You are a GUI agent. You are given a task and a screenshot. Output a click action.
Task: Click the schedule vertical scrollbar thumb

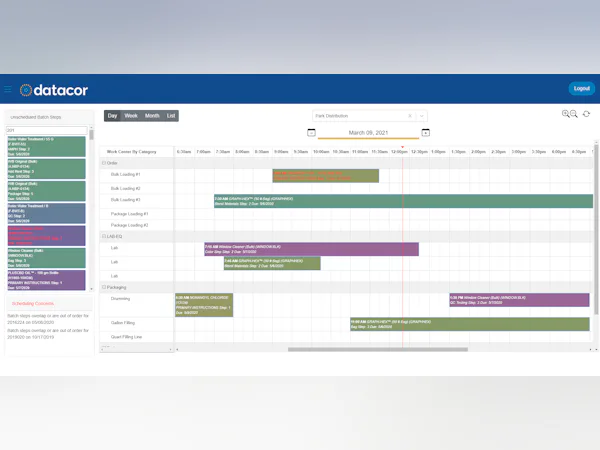(x=596, y=230)
